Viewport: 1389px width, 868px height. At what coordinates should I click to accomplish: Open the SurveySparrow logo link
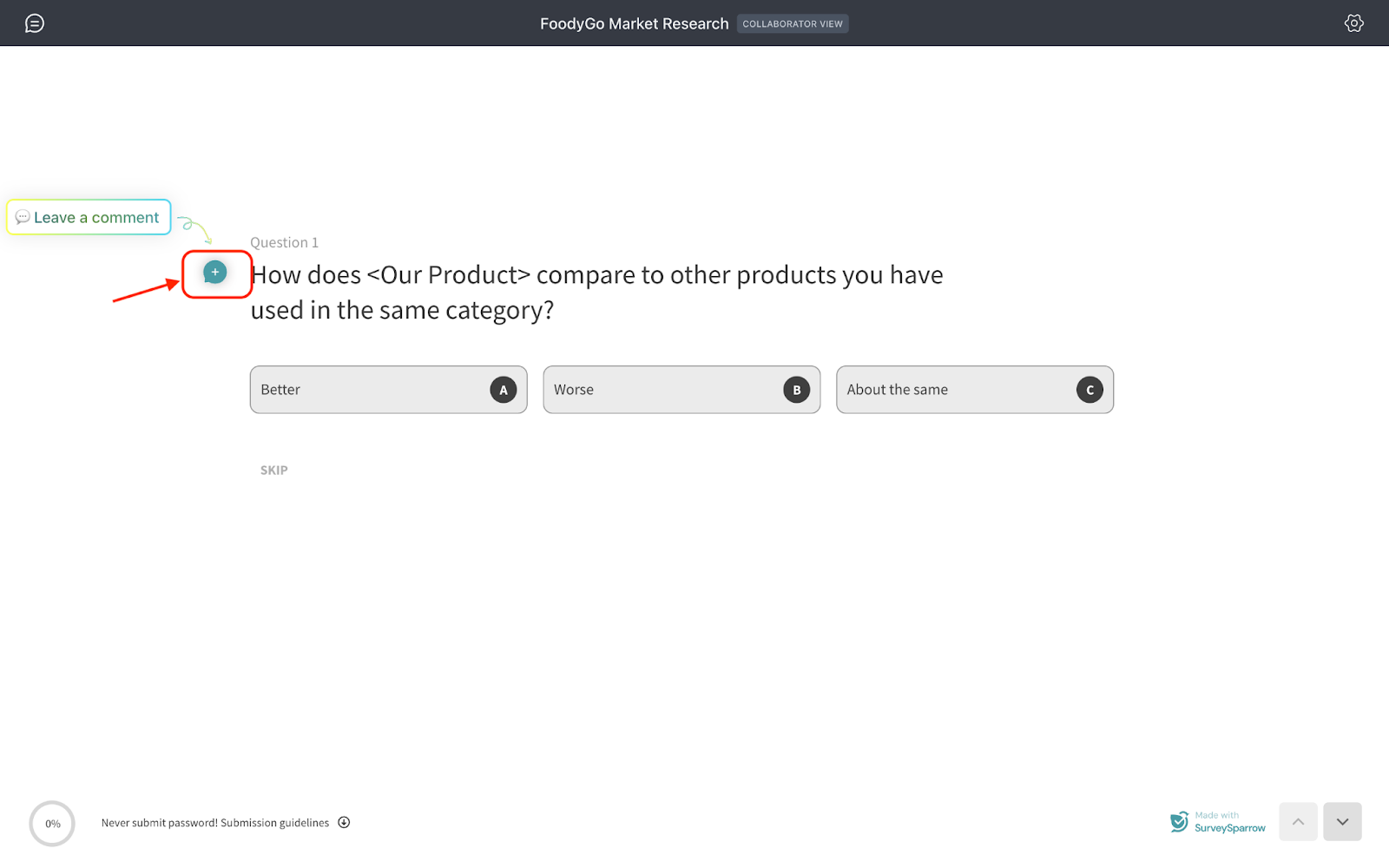pos(1217,822)
